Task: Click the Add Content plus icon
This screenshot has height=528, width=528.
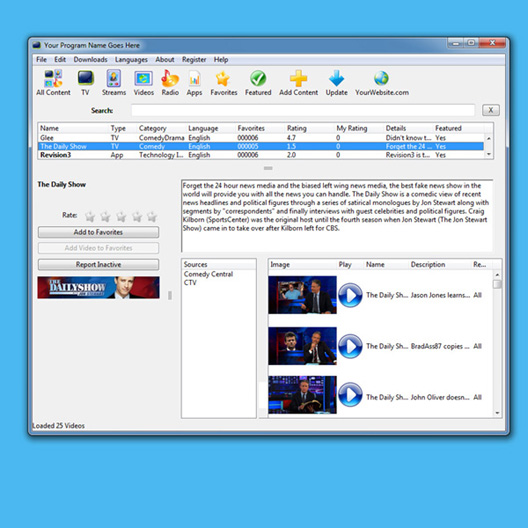Action: tap(298, 78)
